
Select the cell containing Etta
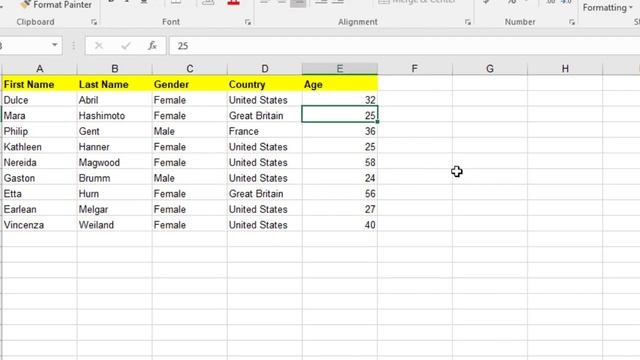tap(40, 193)
